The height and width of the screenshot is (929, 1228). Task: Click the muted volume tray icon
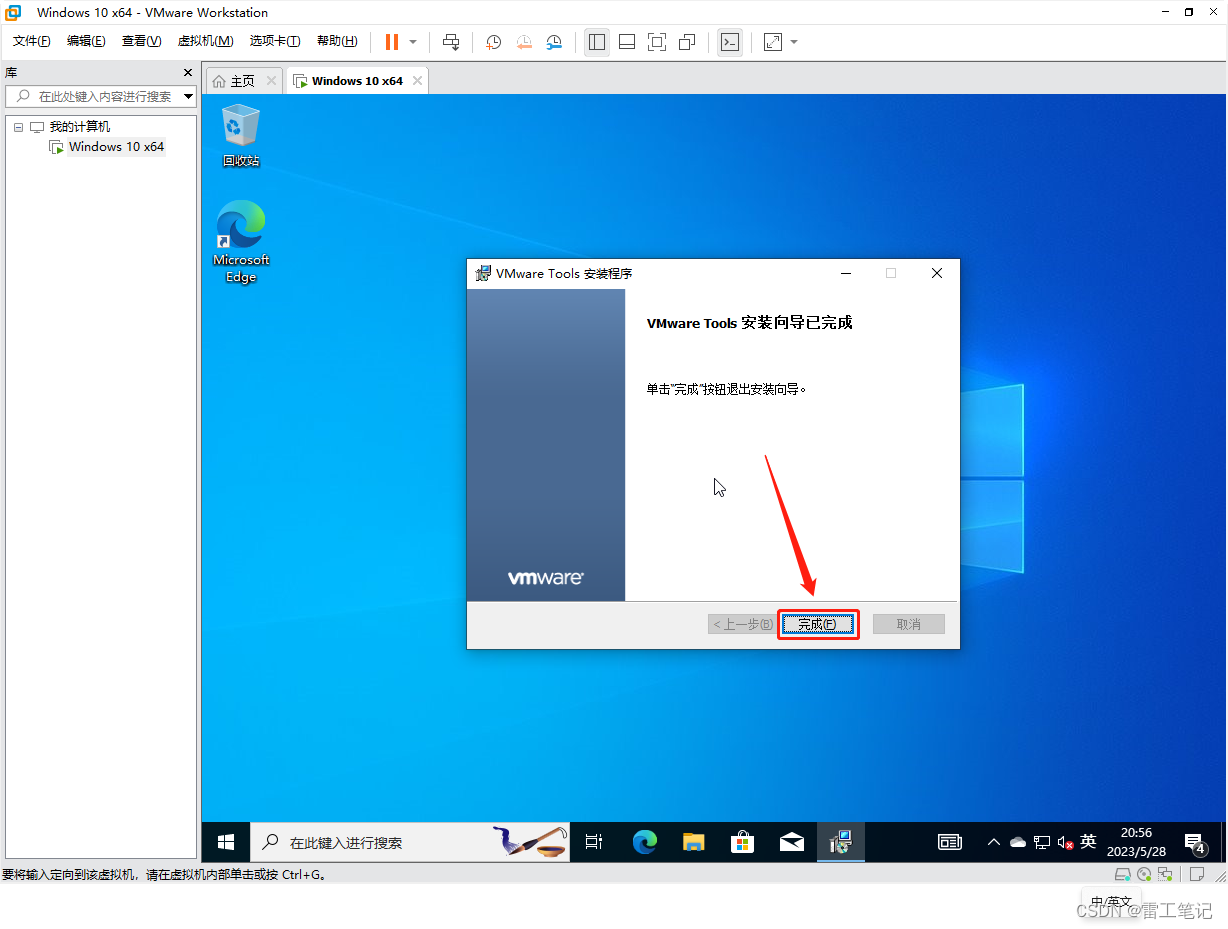tap(1066, 842)
